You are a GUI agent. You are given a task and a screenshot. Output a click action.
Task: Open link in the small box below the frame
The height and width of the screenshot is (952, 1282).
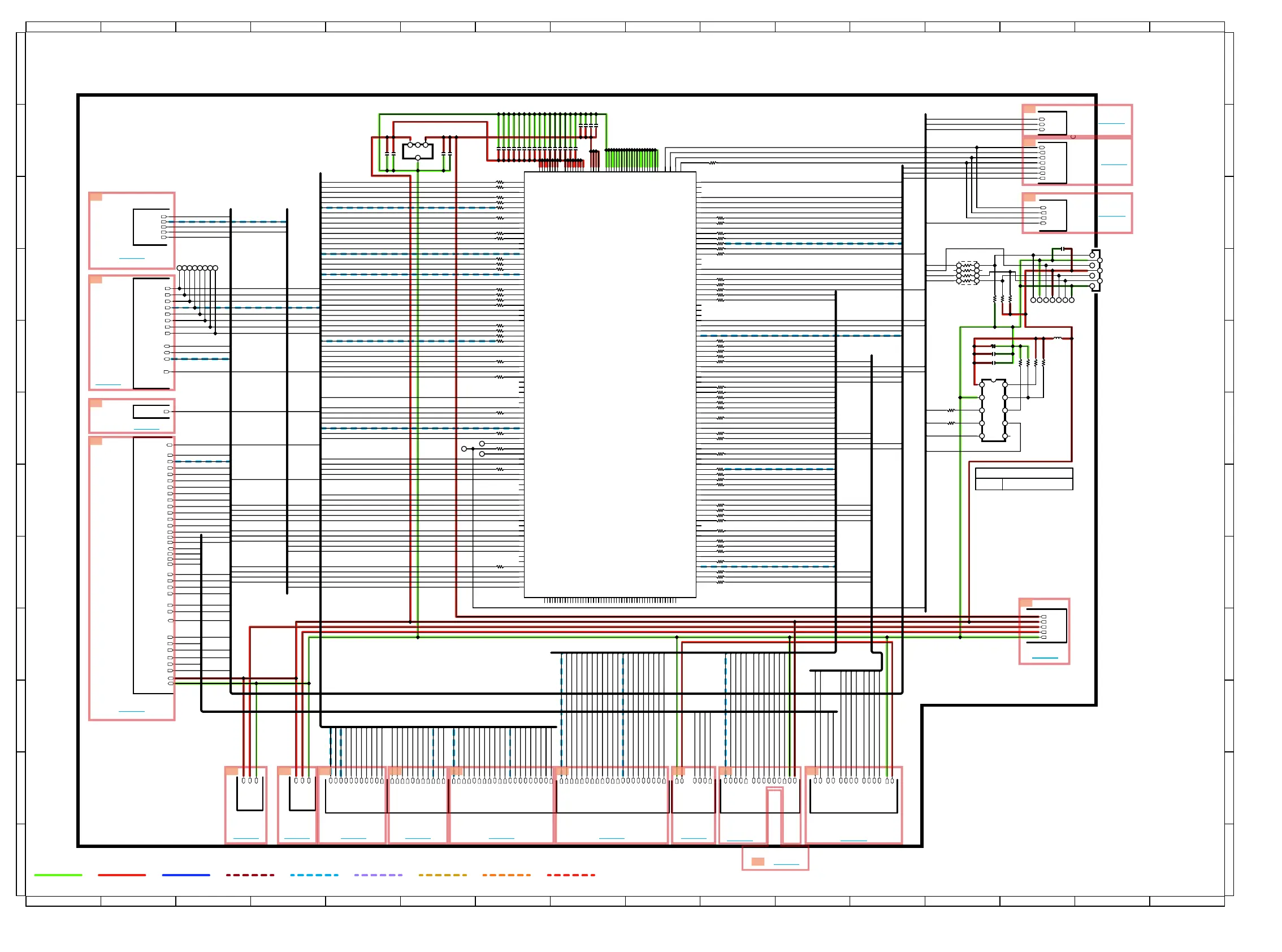tap(786, 864)
